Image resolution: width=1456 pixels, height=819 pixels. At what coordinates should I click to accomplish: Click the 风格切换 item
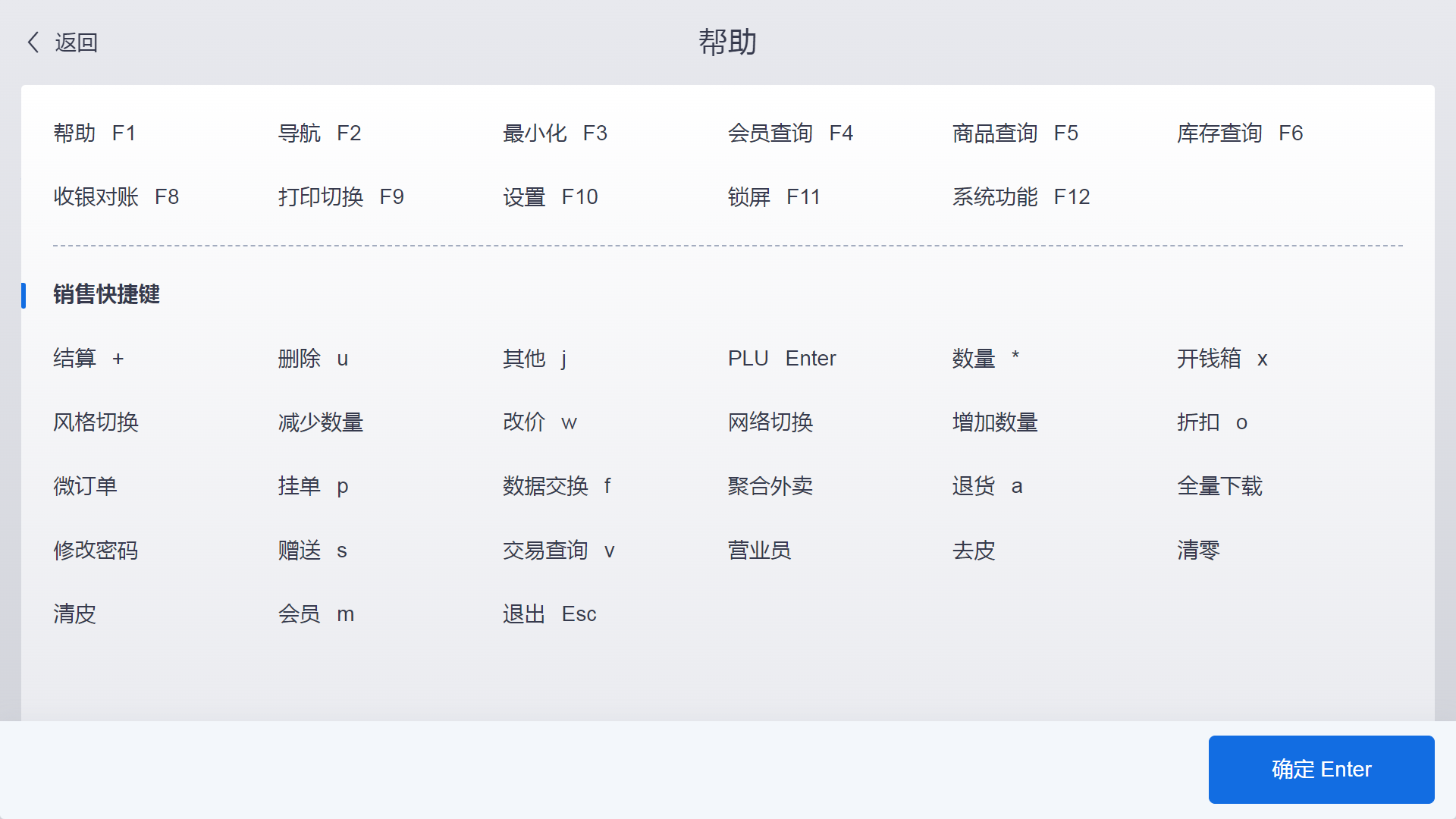[x=96, y=422]
